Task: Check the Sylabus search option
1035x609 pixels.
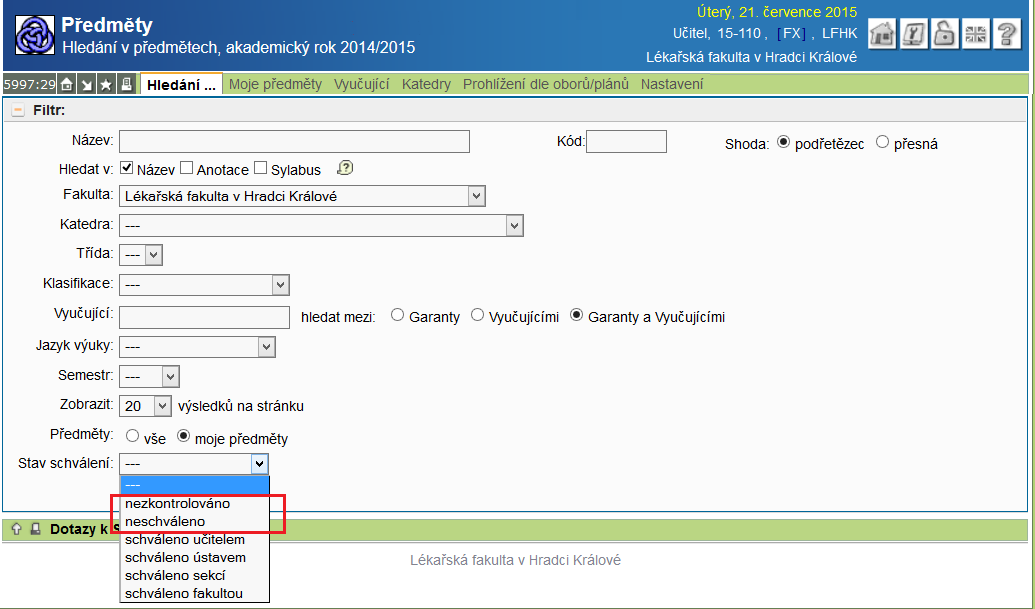Action: click(x=261, y=169)
